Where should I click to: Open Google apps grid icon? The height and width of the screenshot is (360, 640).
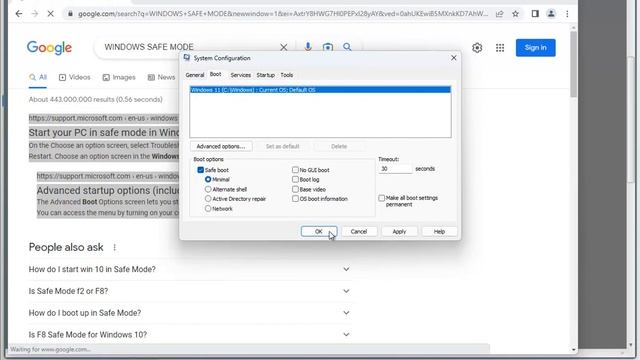(500, 48)
